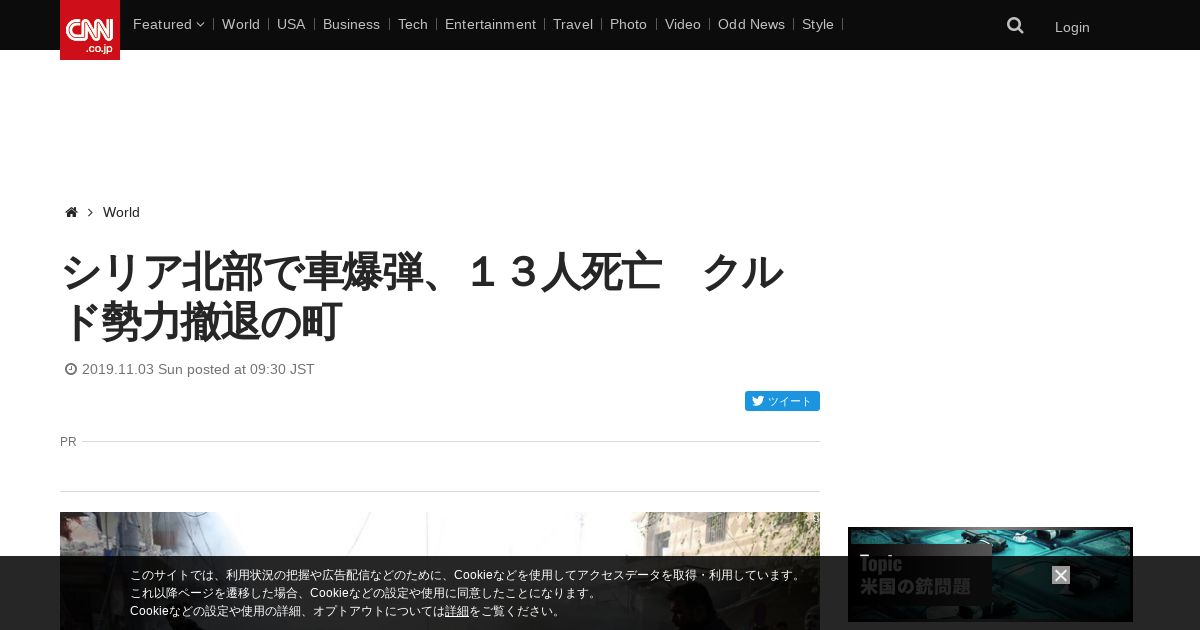Click the article's main photo
The width and height of the screenshot is (1200, 630).
click(x=440, y=571)
